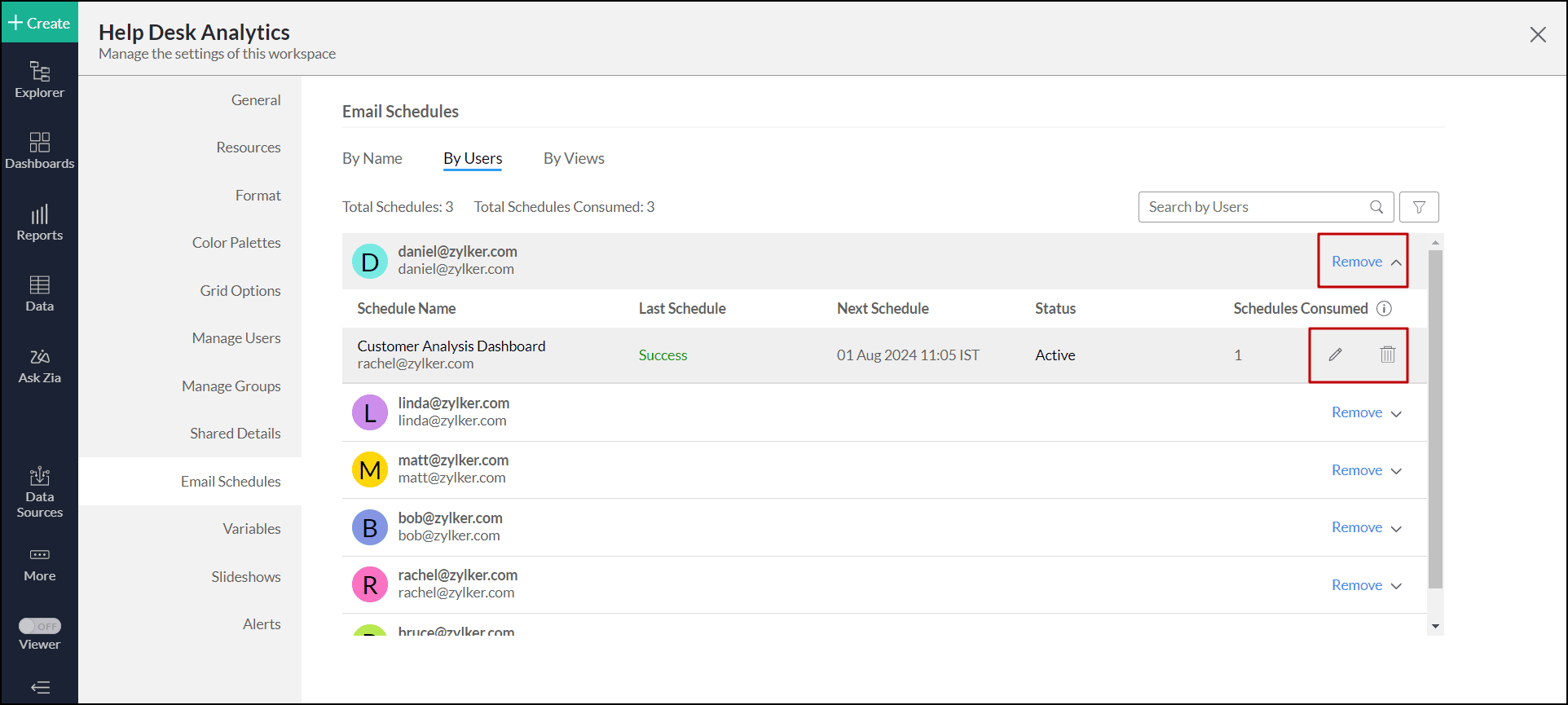1568x705 pixels.
Task: Delete schedule using the trash icon
Action: [1387, 355]
